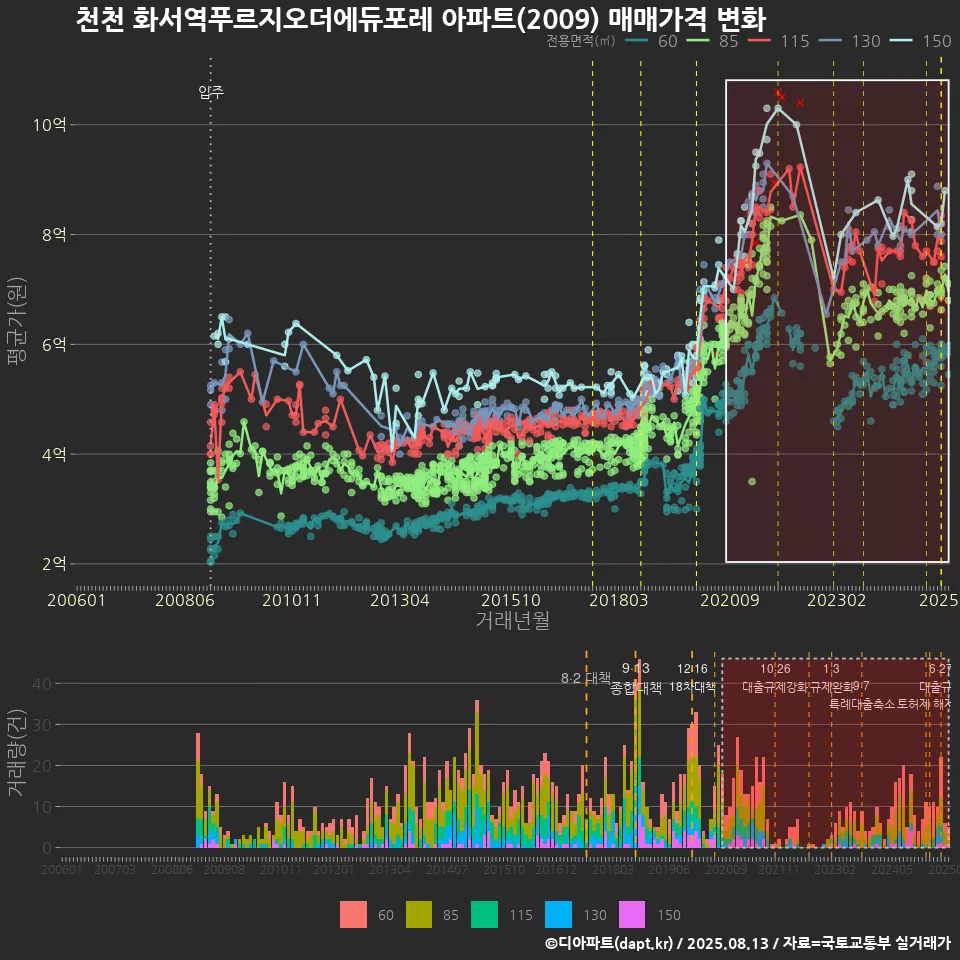The image size is (960, 960).
Task: Click '200908' on the volume chart x-axis
Action: [x=224, y=869]
